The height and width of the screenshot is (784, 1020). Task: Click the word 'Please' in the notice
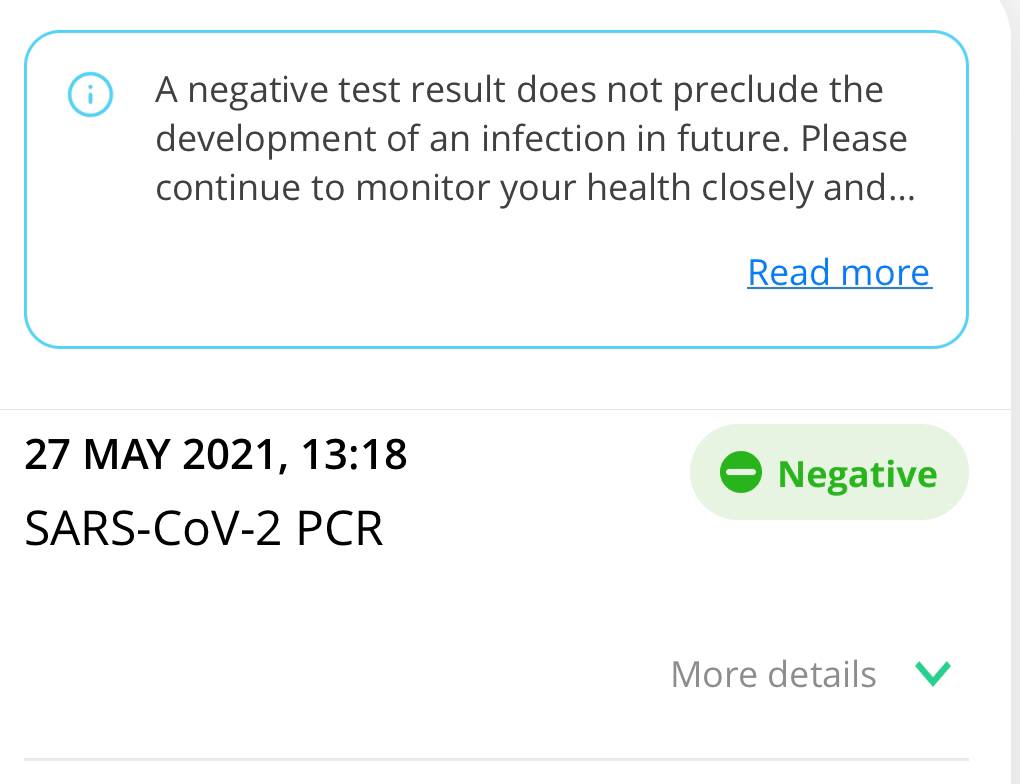tap(854, 139)
